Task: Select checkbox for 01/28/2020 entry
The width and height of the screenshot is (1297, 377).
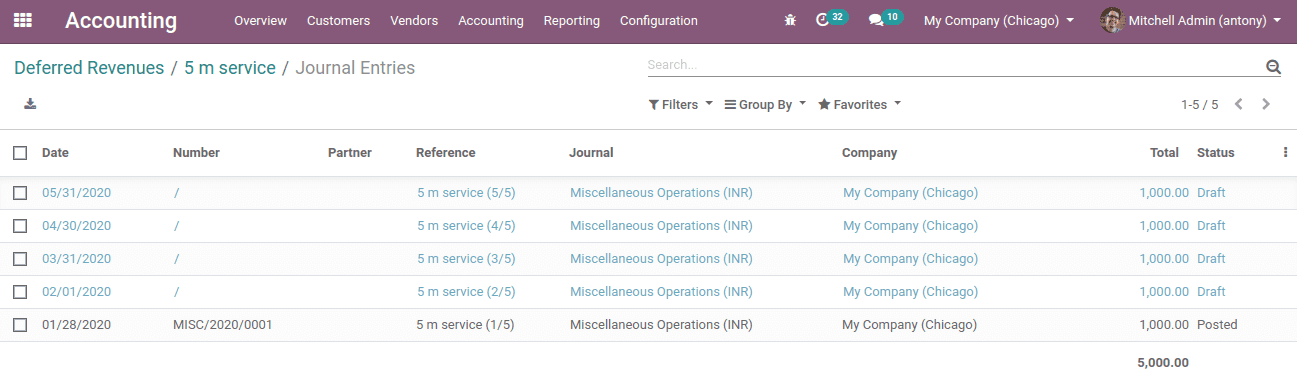Action: [x=20, y=325]
